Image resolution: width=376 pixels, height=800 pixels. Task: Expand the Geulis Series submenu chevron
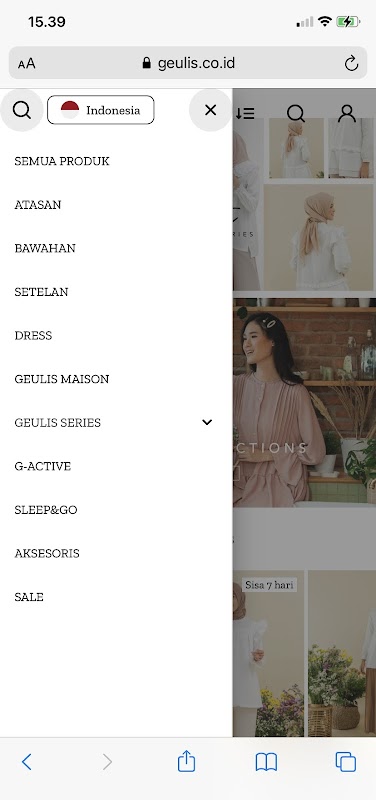207,422
